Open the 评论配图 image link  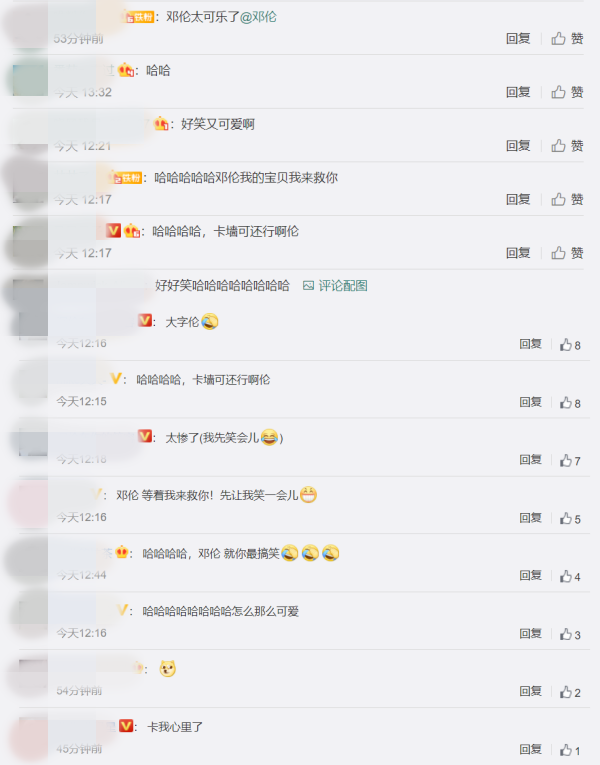pyautogui.click(x=335, y=285)
